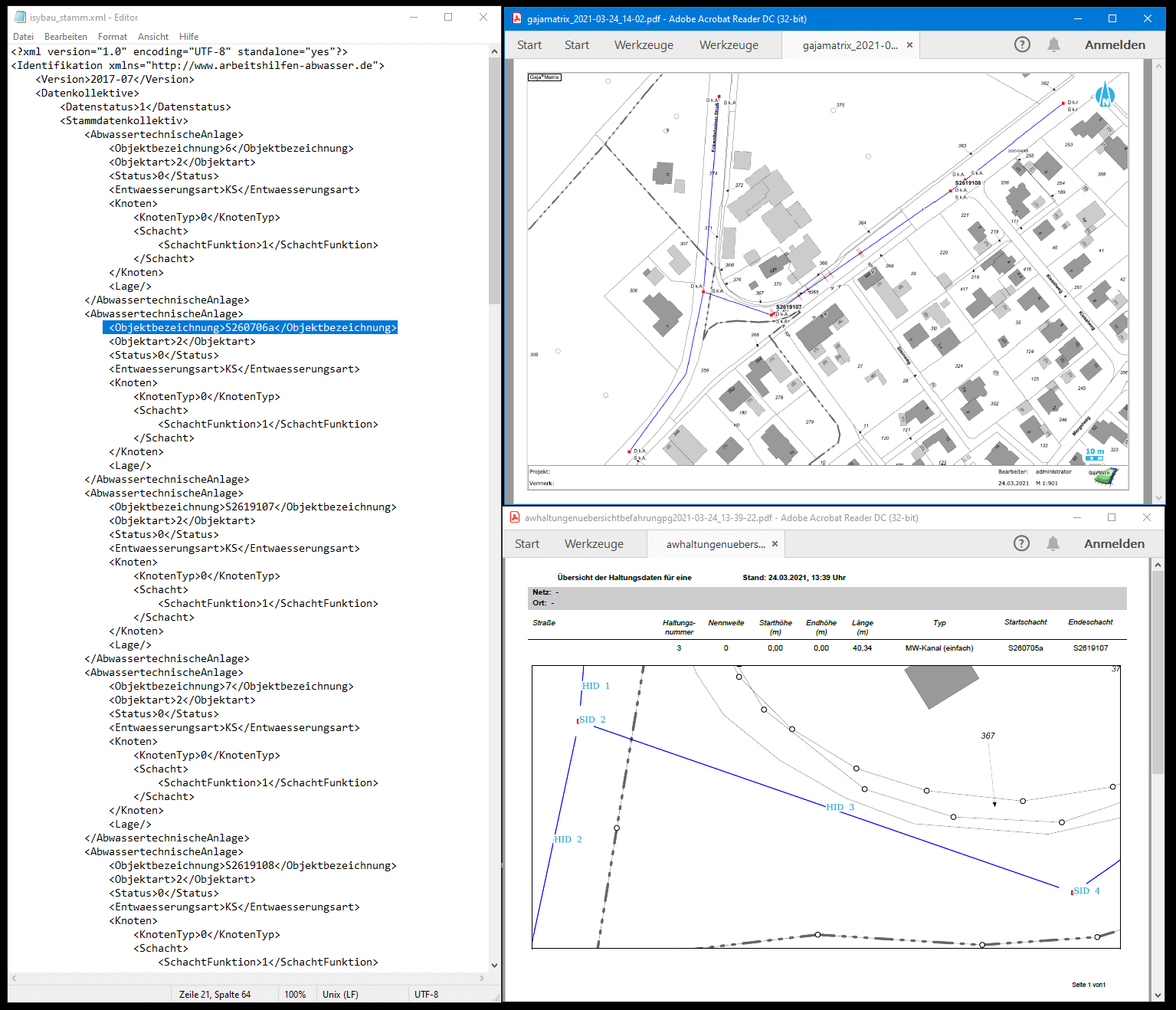Switch to Werkzeuge in the awhaltungenuebersicht PDF window
The image size is (1176, 1010).
click(594, 544)
